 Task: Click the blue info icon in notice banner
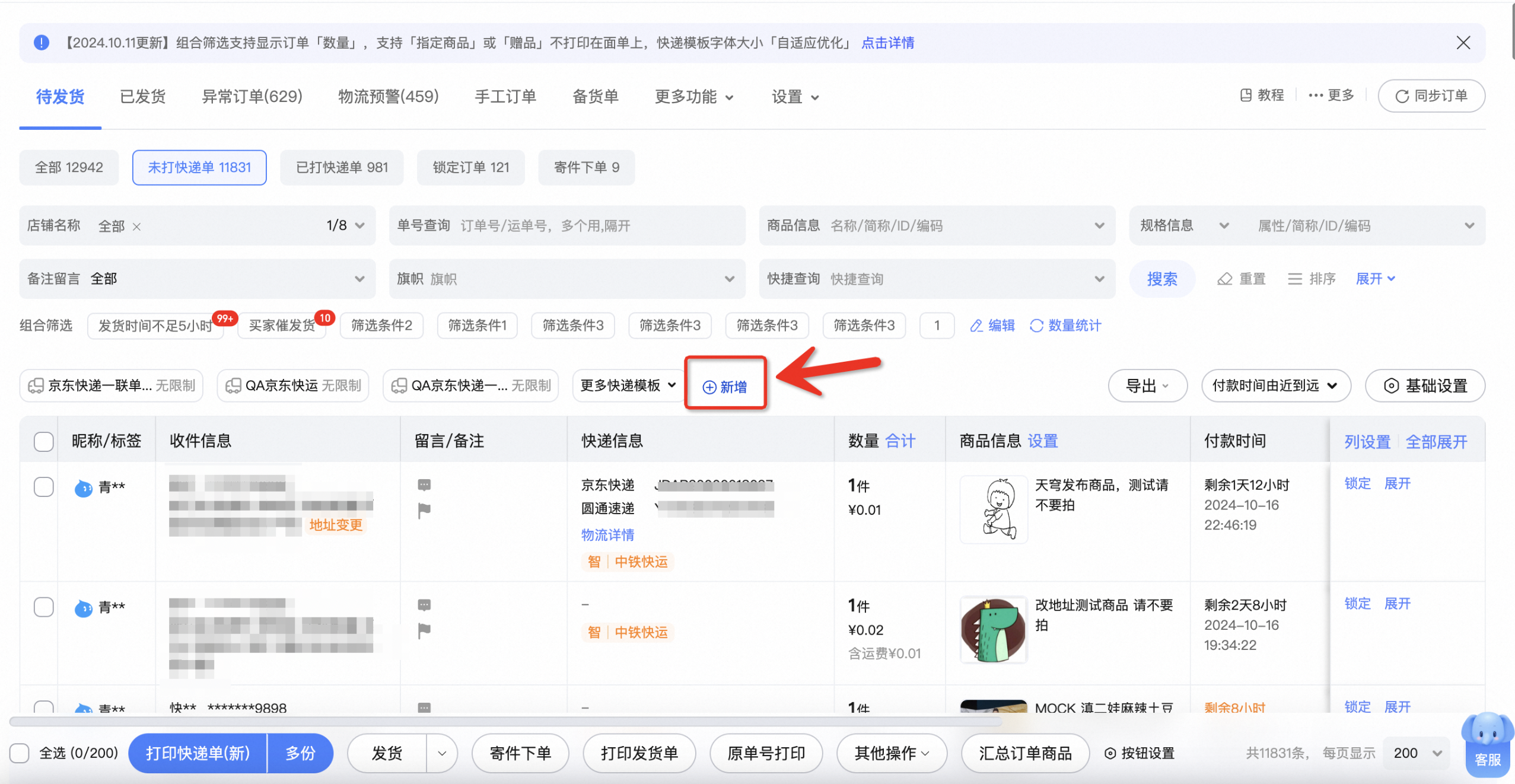coord(42,43)
